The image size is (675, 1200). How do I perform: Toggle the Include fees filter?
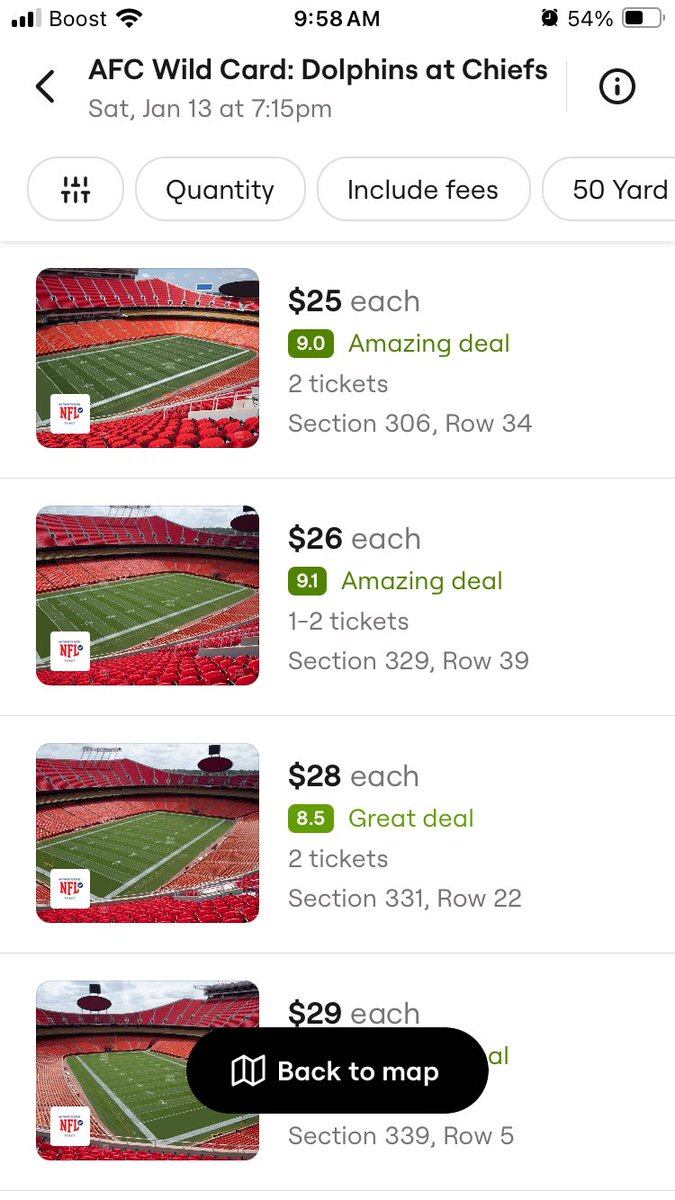click(x=423, y=189)
